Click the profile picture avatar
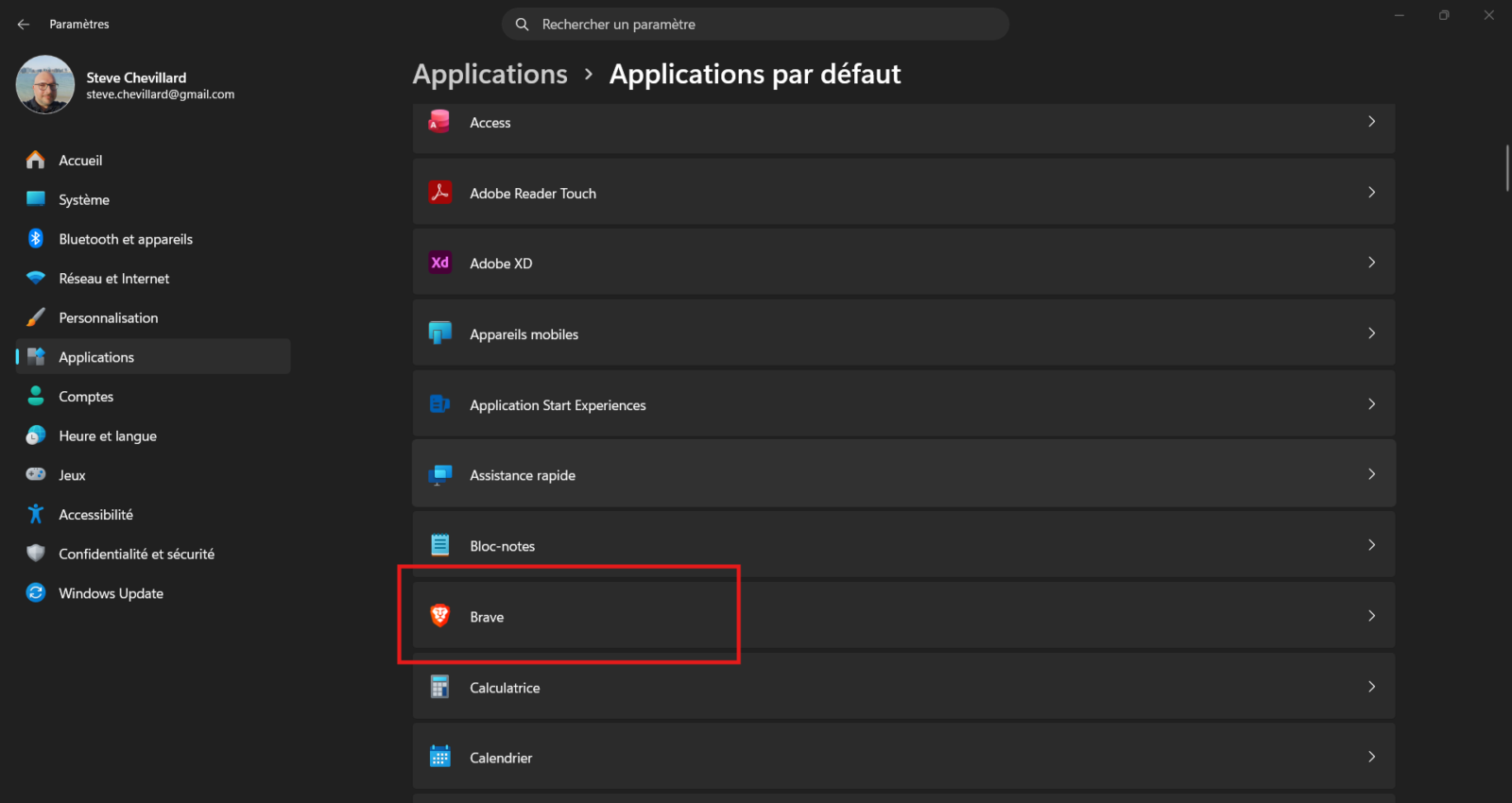 pos(44,84)
